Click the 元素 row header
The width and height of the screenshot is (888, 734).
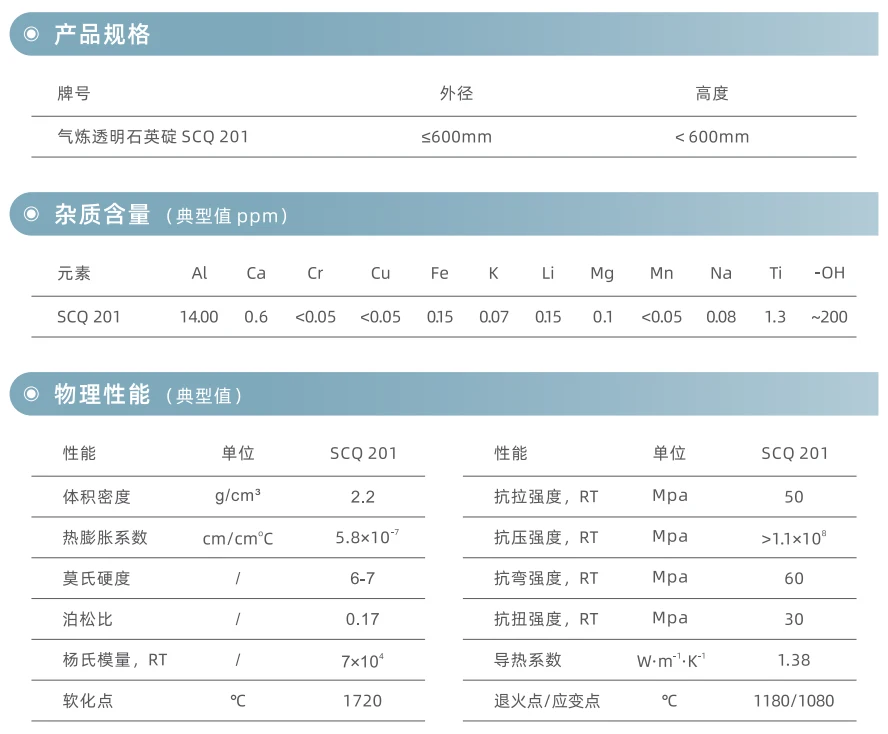(x=74, y=273)
